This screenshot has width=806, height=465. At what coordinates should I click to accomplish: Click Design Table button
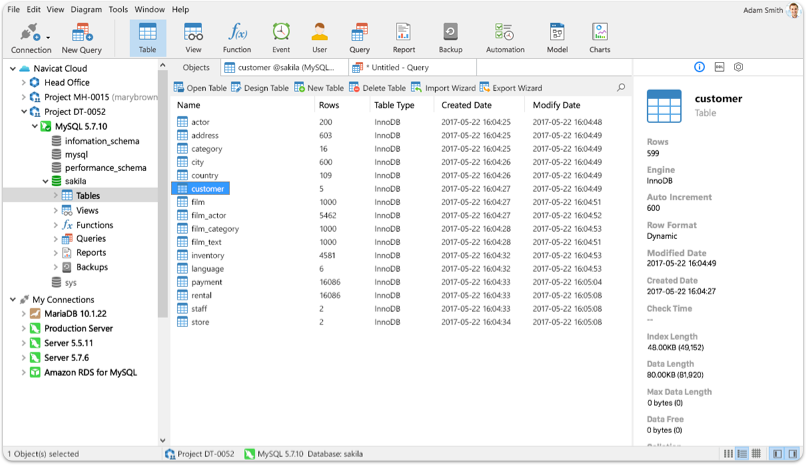click(x=260, y=88)
